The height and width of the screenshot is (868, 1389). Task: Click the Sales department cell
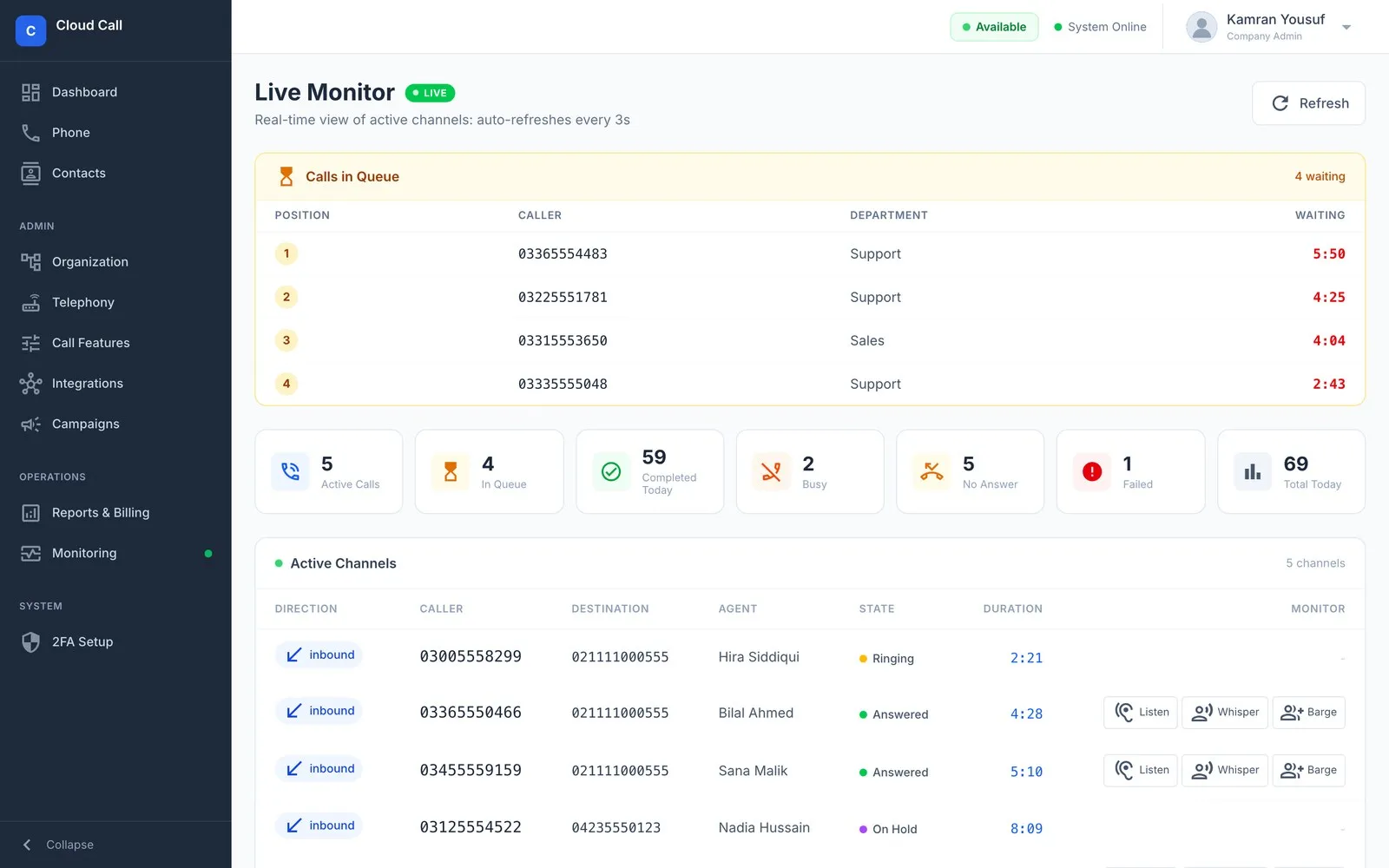[867, 341]
